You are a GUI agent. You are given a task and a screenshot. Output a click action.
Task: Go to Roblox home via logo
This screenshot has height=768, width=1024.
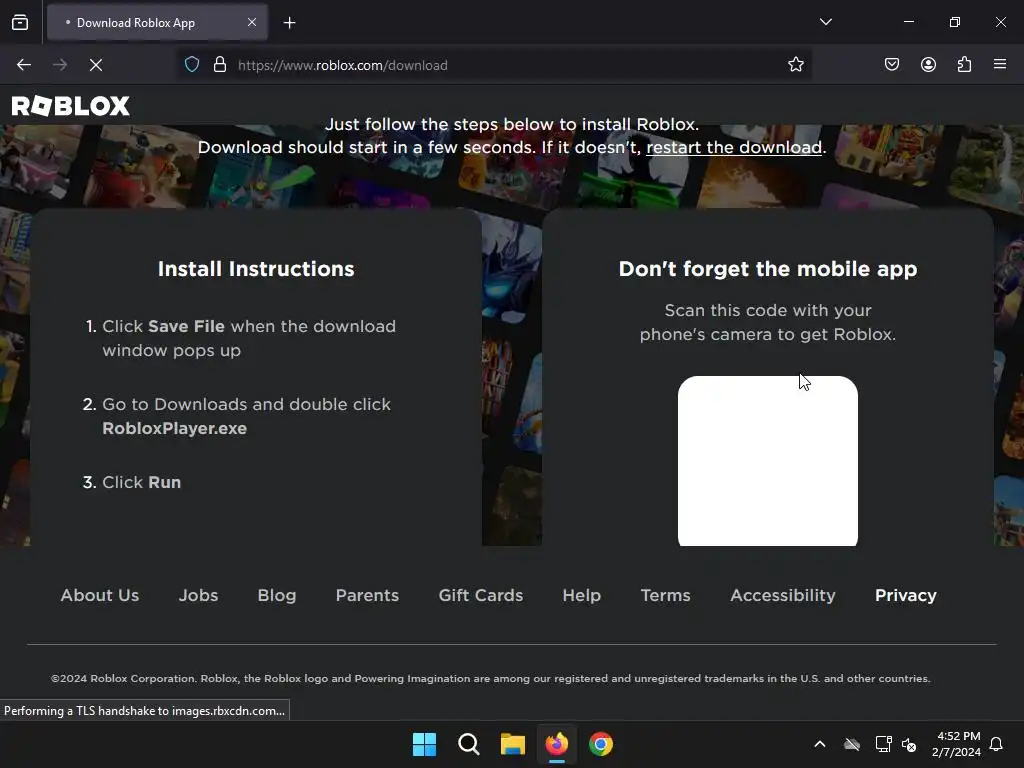coord(71,106)
